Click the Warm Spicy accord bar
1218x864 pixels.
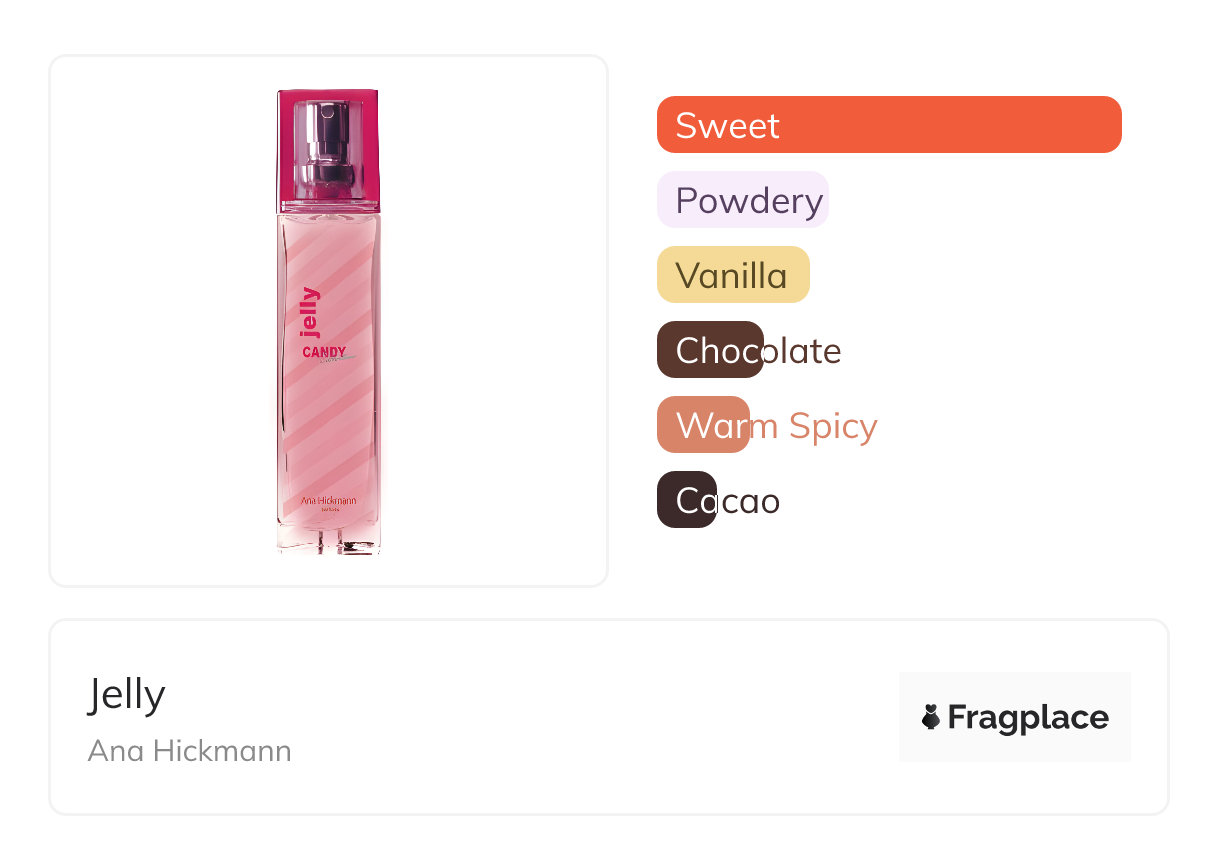[702, 425]
